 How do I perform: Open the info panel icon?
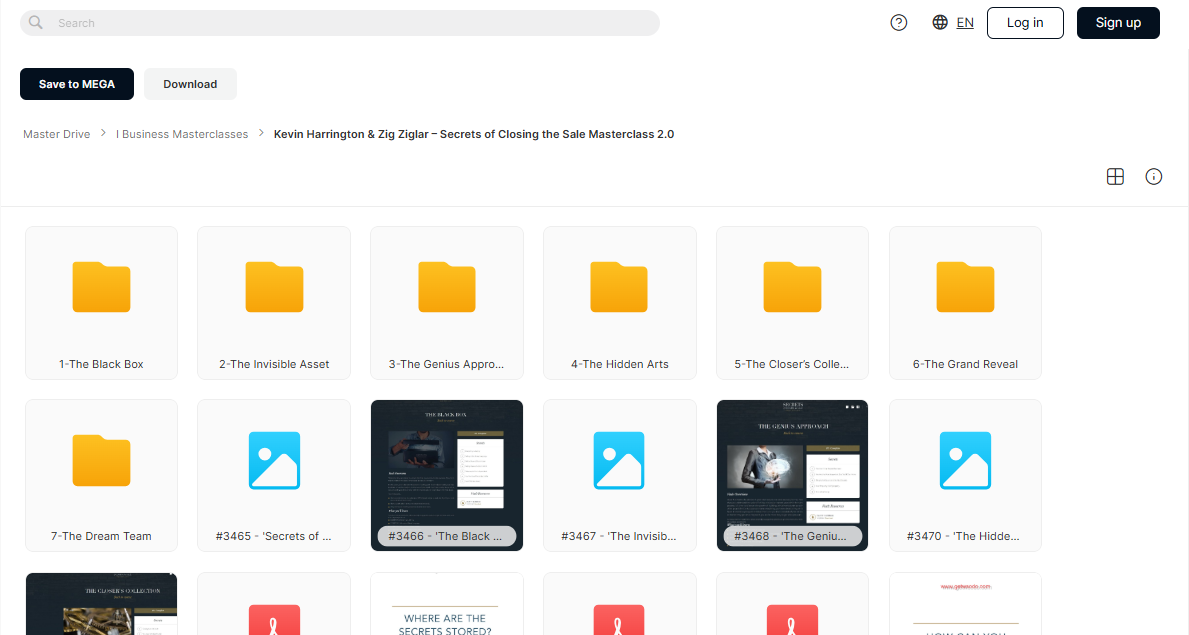[1153, 177]
